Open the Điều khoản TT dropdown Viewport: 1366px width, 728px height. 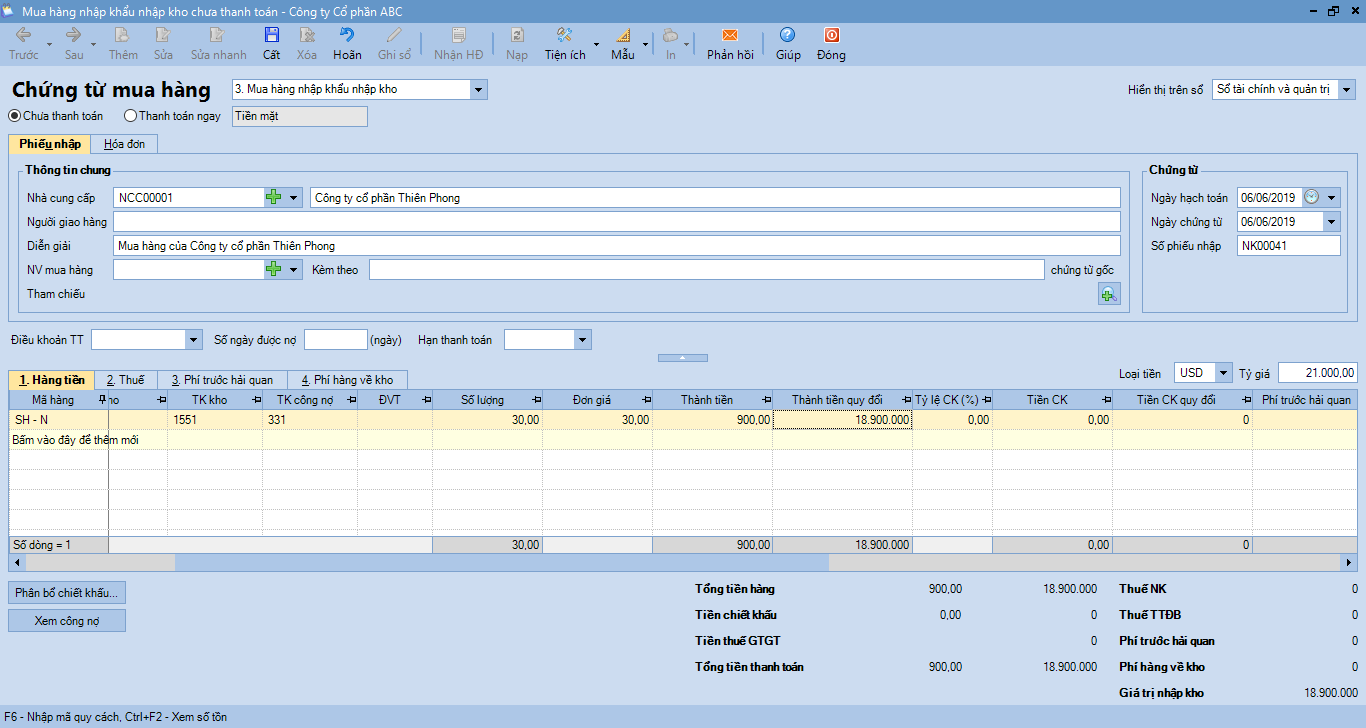tap(194, 340)
